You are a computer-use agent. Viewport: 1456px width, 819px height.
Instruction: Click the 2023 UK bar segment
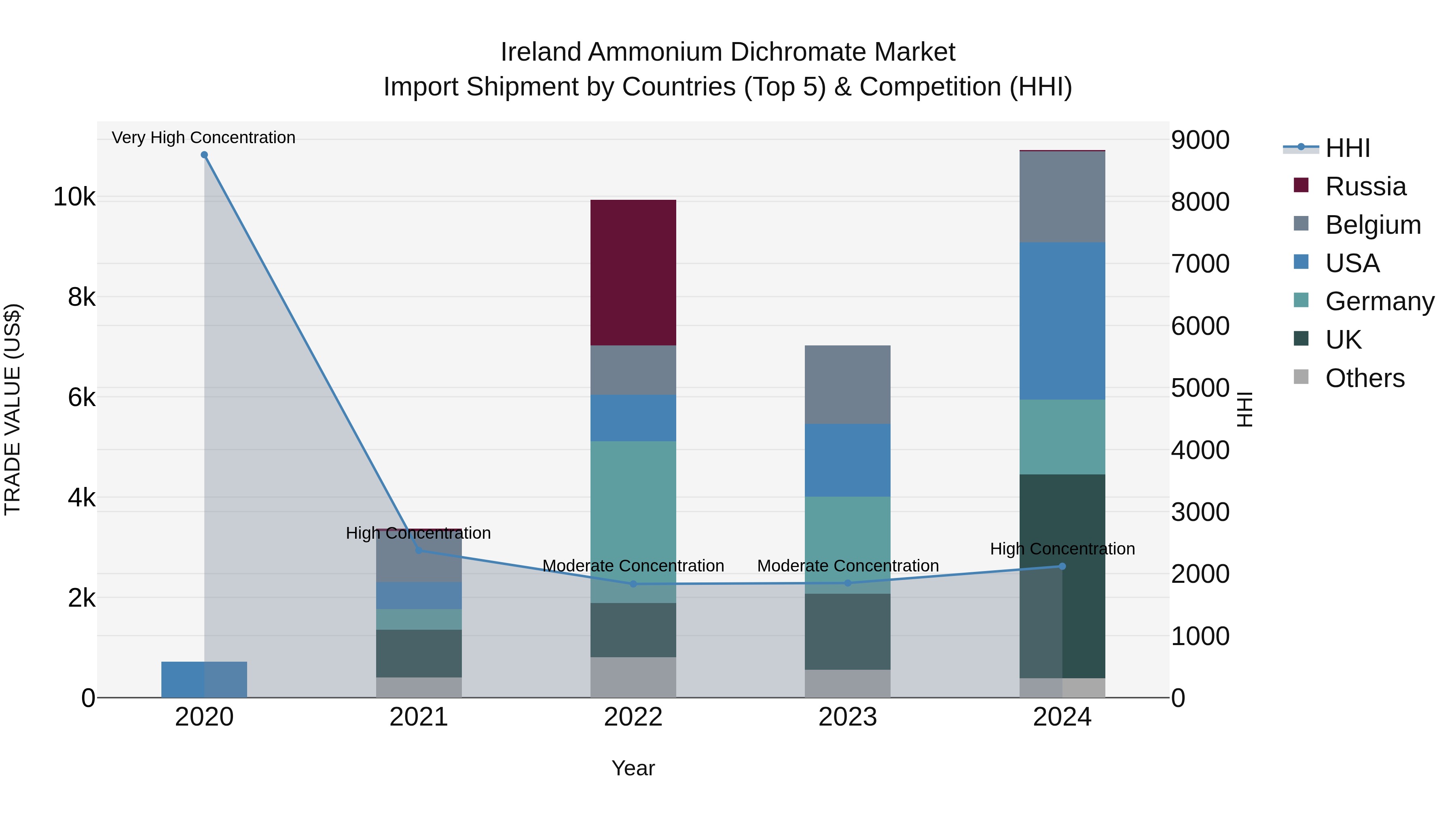pos(848,631)
